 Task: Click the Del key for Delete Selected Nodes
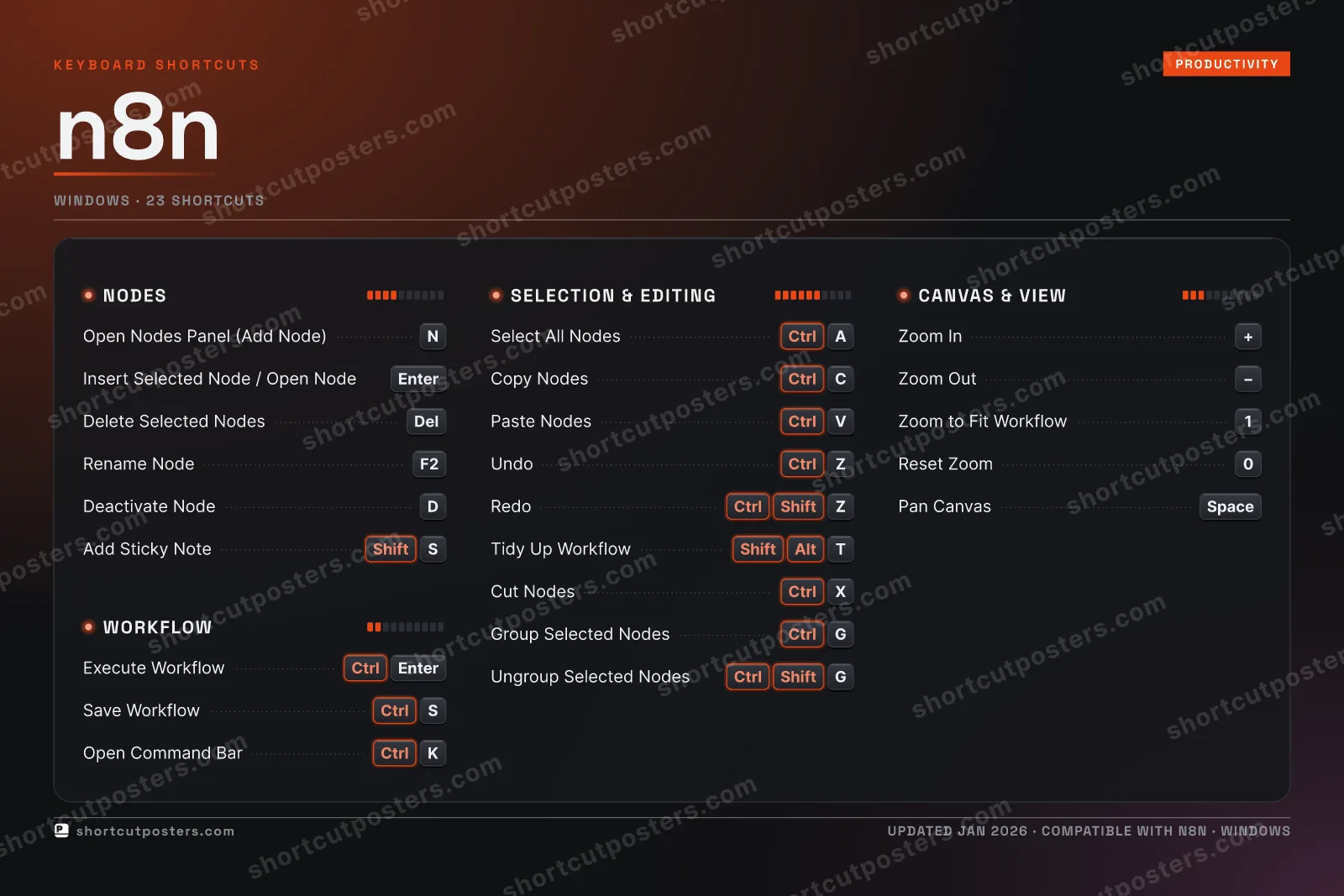pyautogui.click(x=426, y=422)
